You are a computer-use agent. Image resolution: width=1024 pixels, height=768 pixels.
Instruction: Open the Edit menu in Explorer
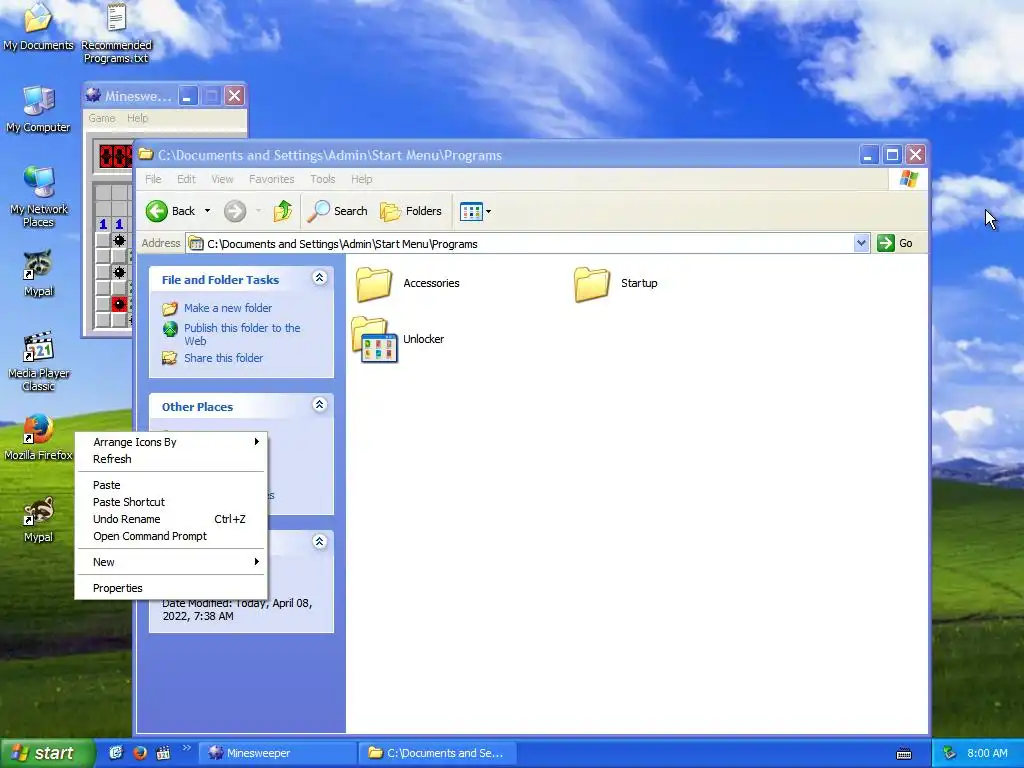click(186, 179)
